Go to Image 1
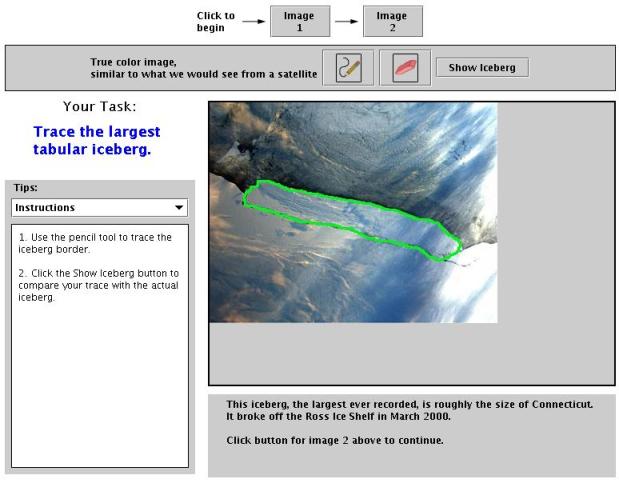The width and height of the screenshot is (619, 483). click(x=299, y=21)
